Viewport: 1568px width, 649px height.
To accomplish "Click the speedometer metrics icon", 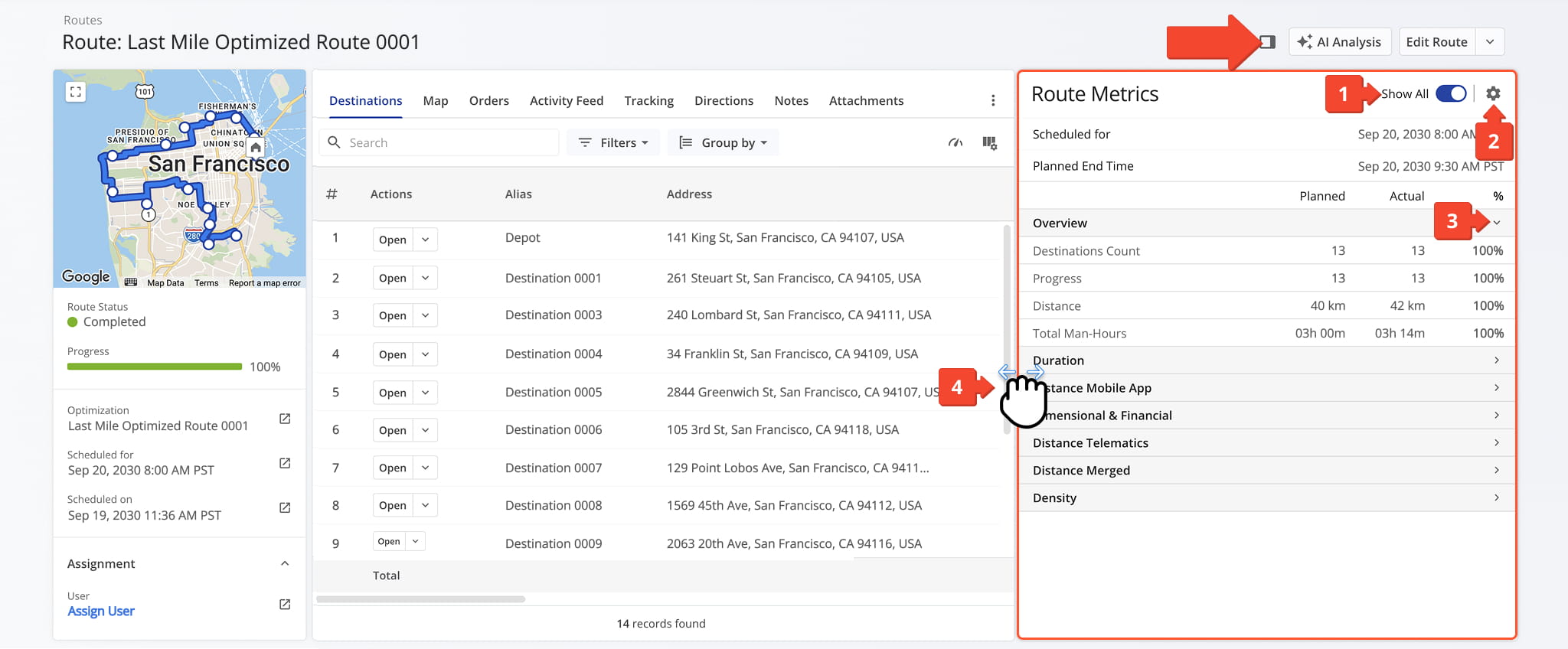I will pos(955,142).
